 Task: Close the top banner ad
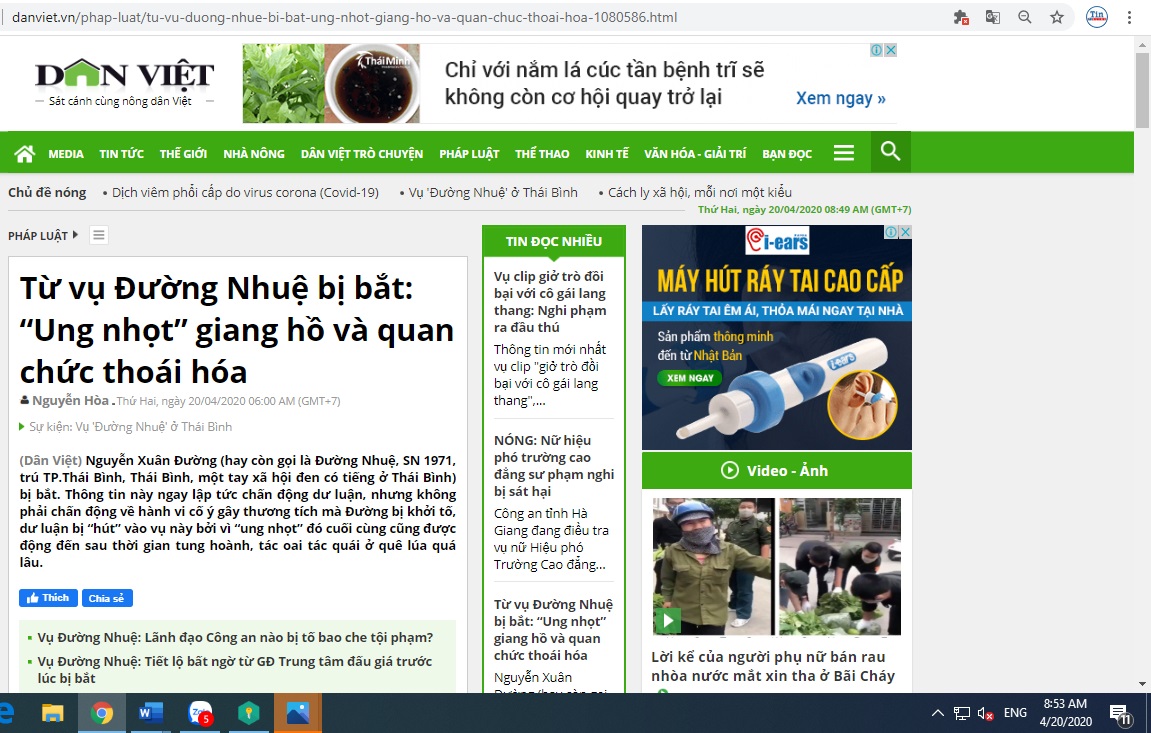point(890,50)
